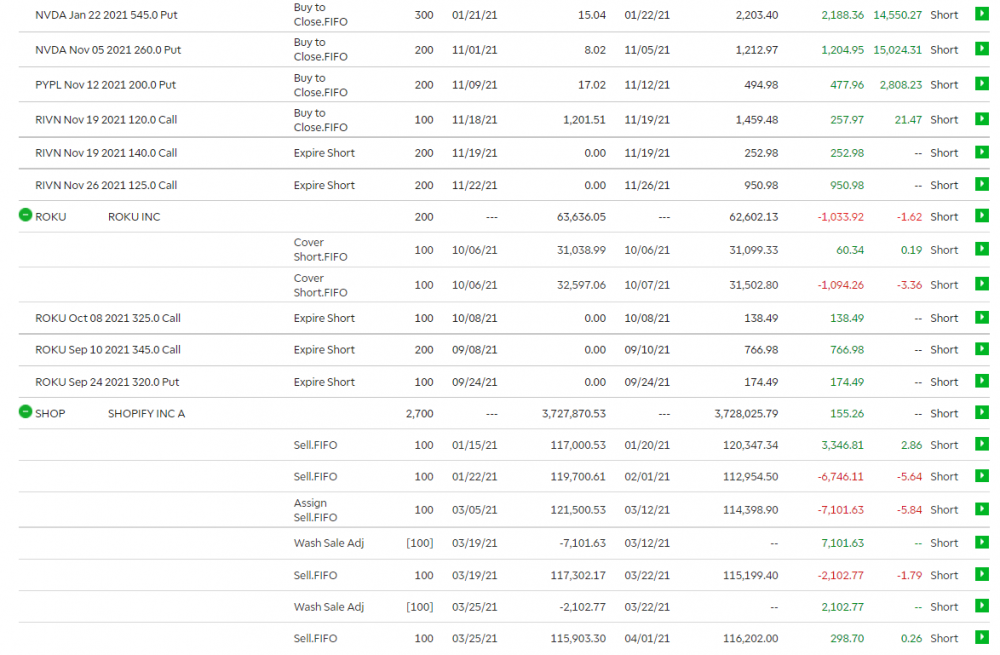This screenshot has height=655, width=1000.
Task: Click green arrow on RIVN Nov 19 140.0 Call row
Action: coord(981,153)
